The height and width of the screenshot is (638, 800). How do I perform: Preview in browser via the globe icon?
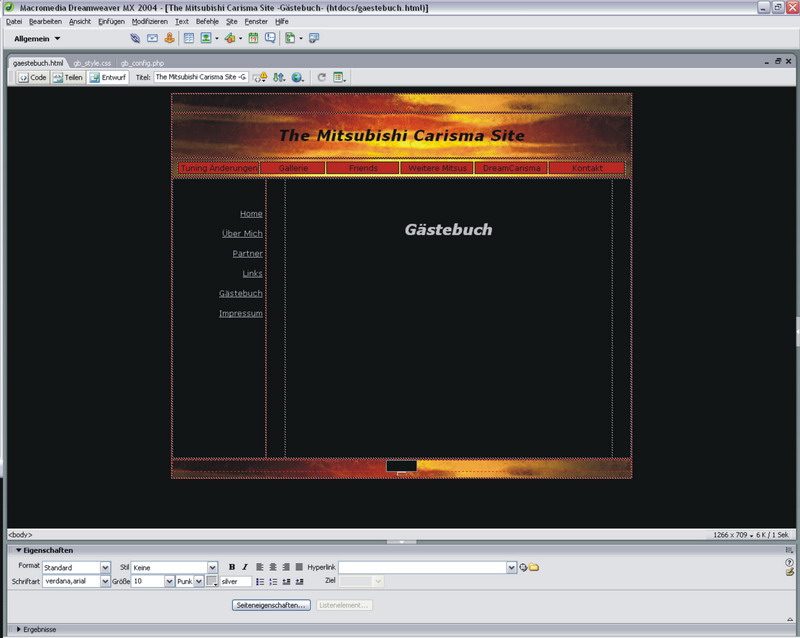coord(297,78)
